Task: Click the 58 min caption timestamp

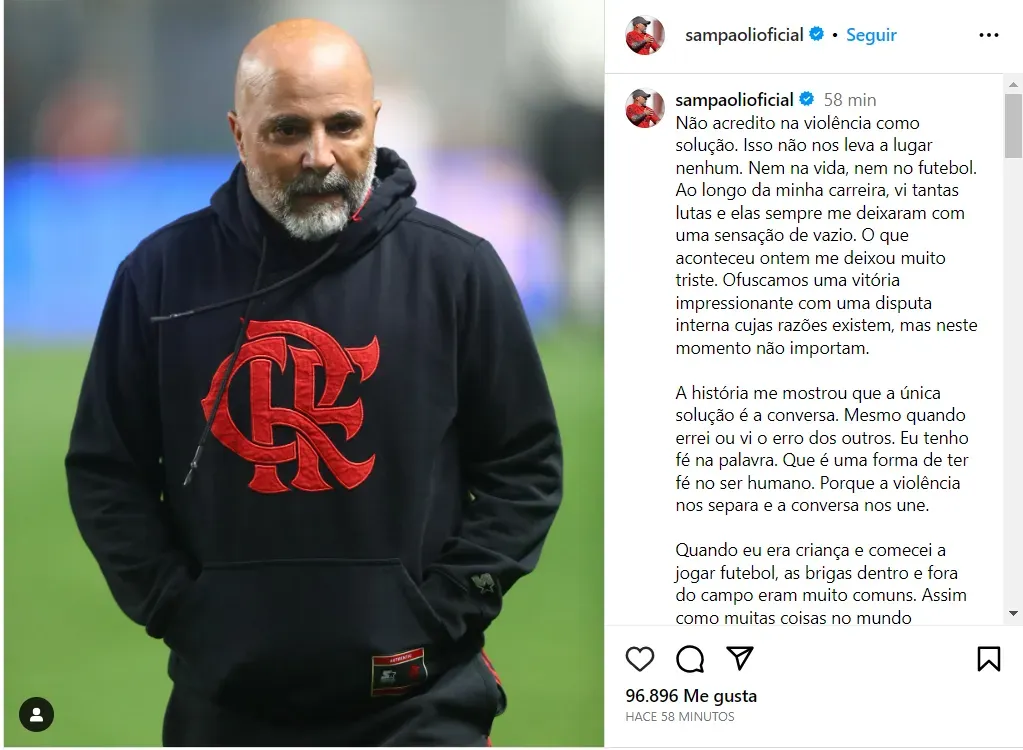Action: click(x=849, y=100)
